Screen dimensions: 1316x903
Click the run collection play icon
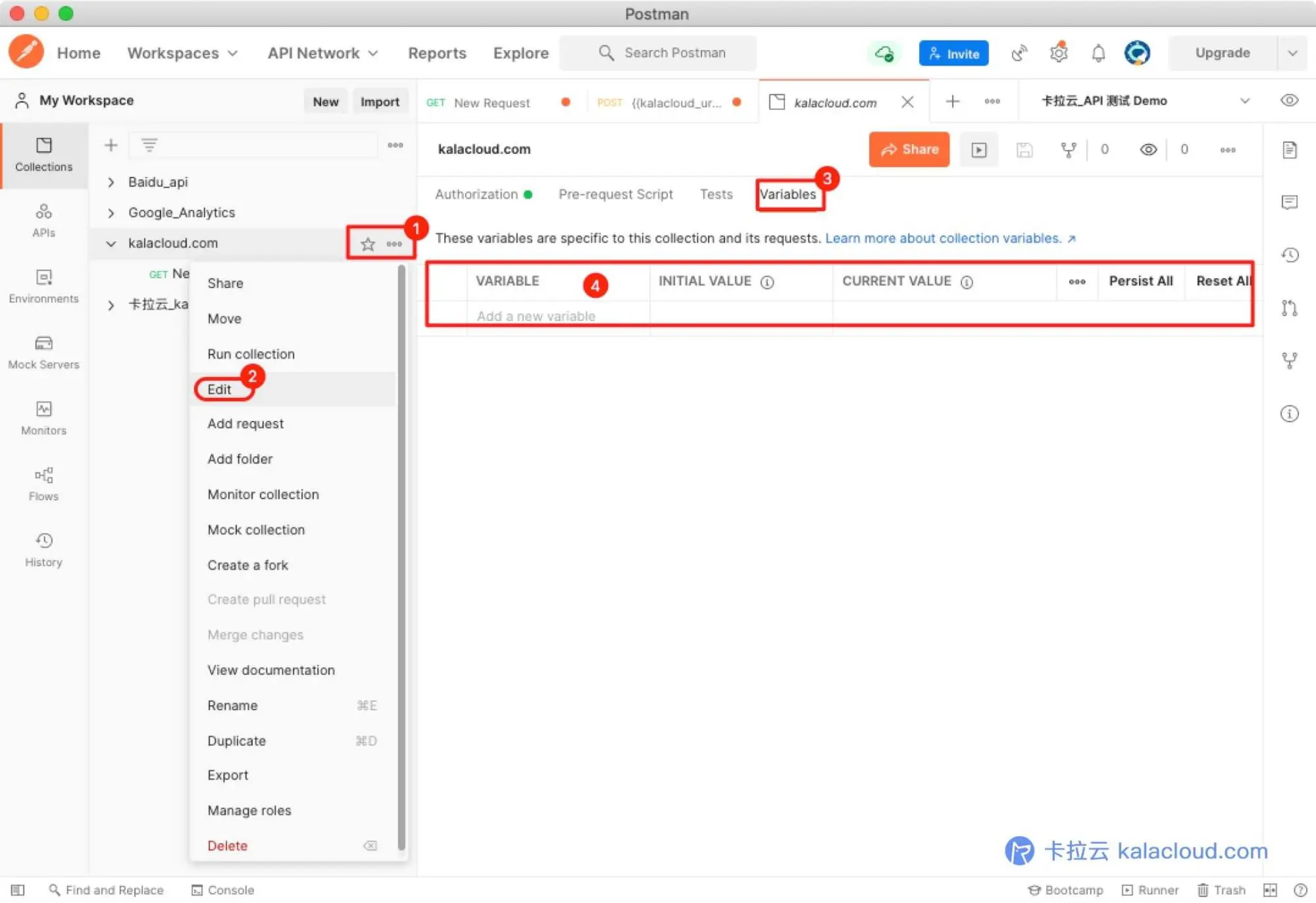pos(978,149)
